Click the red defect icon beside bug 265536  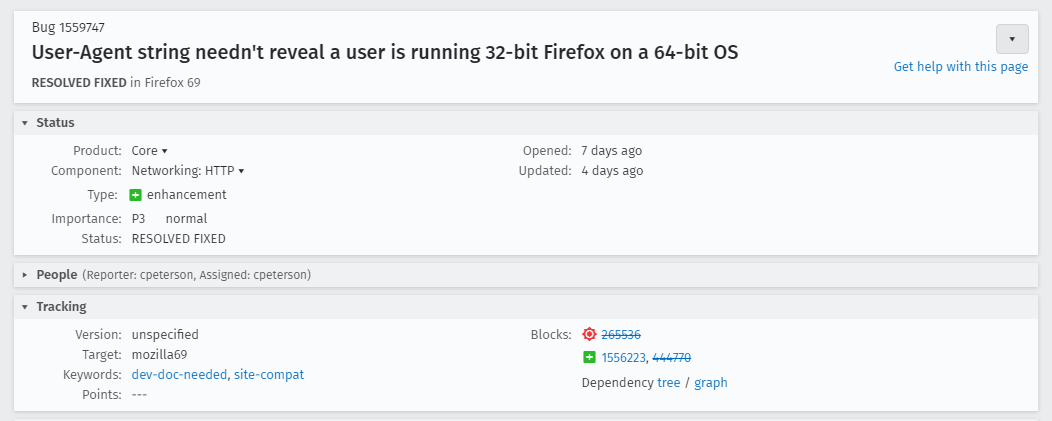point(589,335)
